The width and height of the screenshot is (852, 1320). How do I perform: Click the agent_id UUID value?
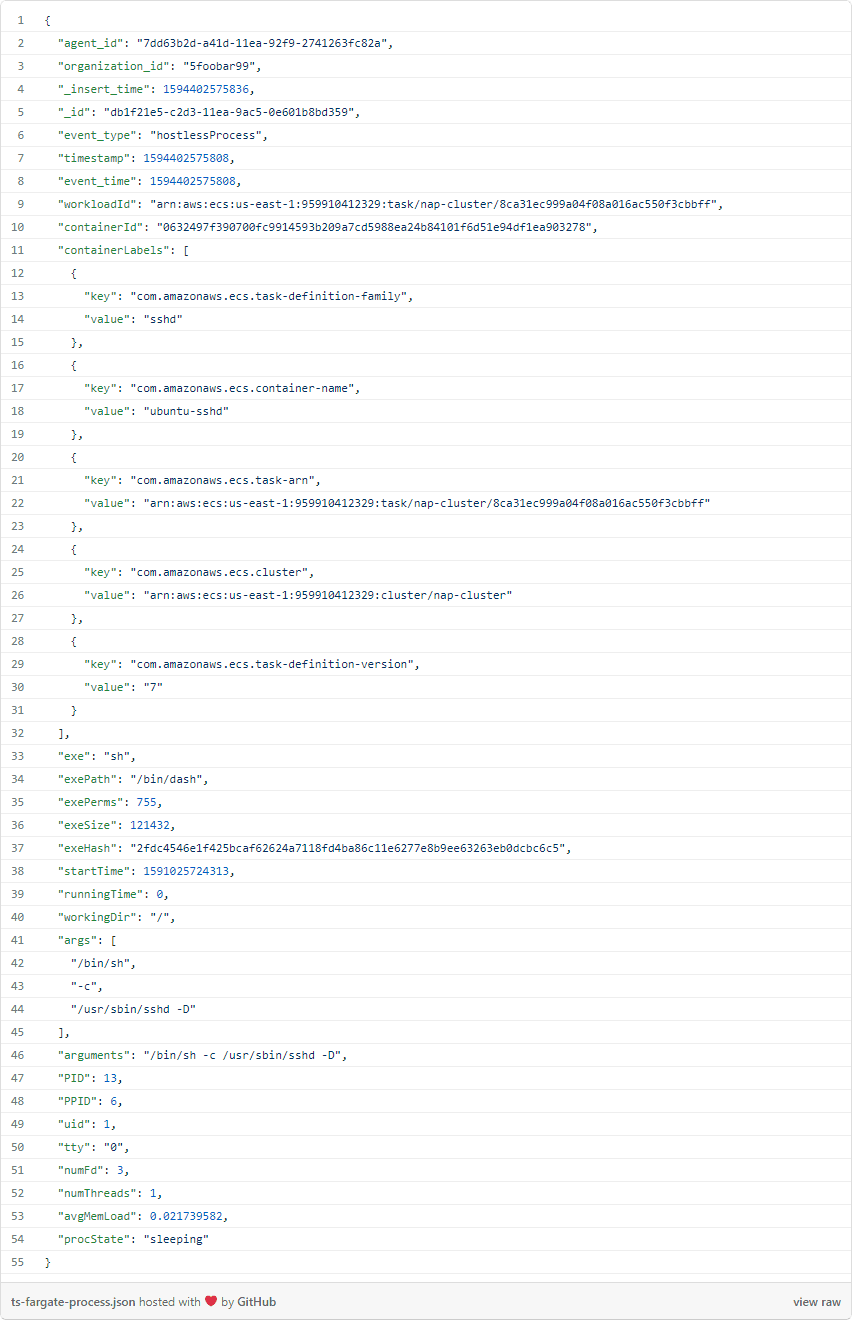[265, 43]
